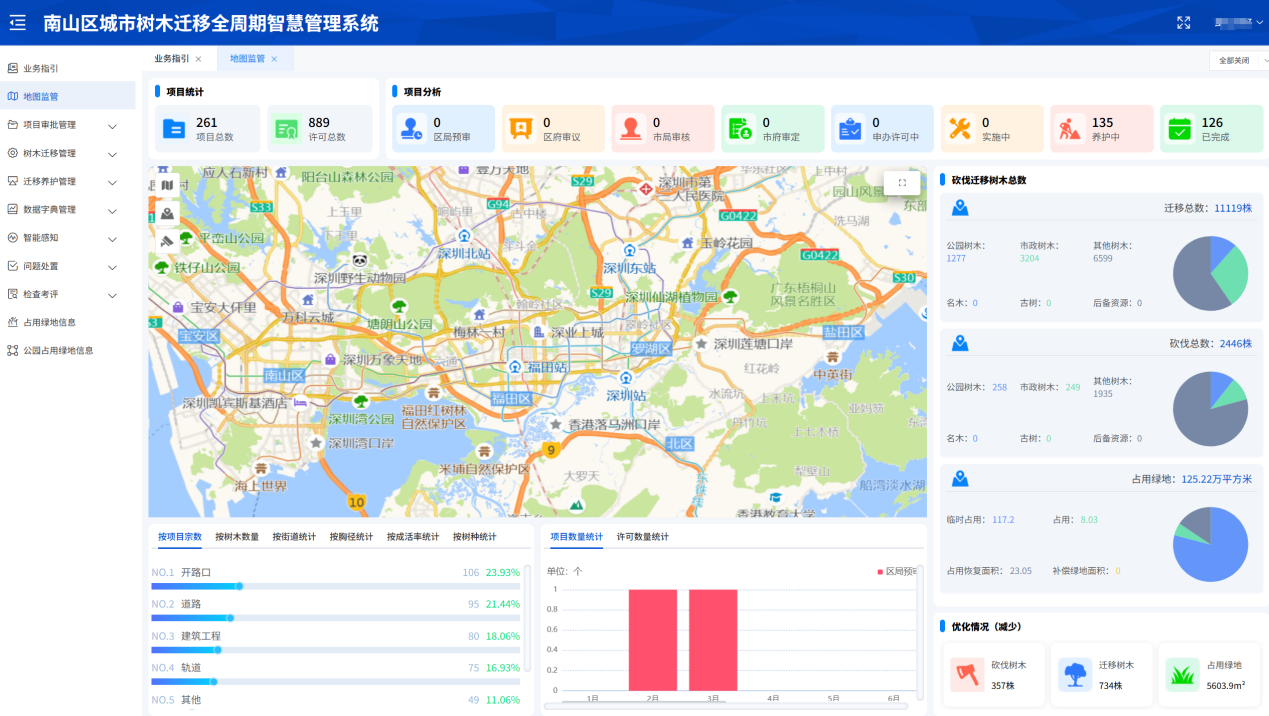Image resolution: width=1269 pixels, height=716 pixels.
Task: Click the 养护中 worker status icon
Action: click(x=1070, y=129)
